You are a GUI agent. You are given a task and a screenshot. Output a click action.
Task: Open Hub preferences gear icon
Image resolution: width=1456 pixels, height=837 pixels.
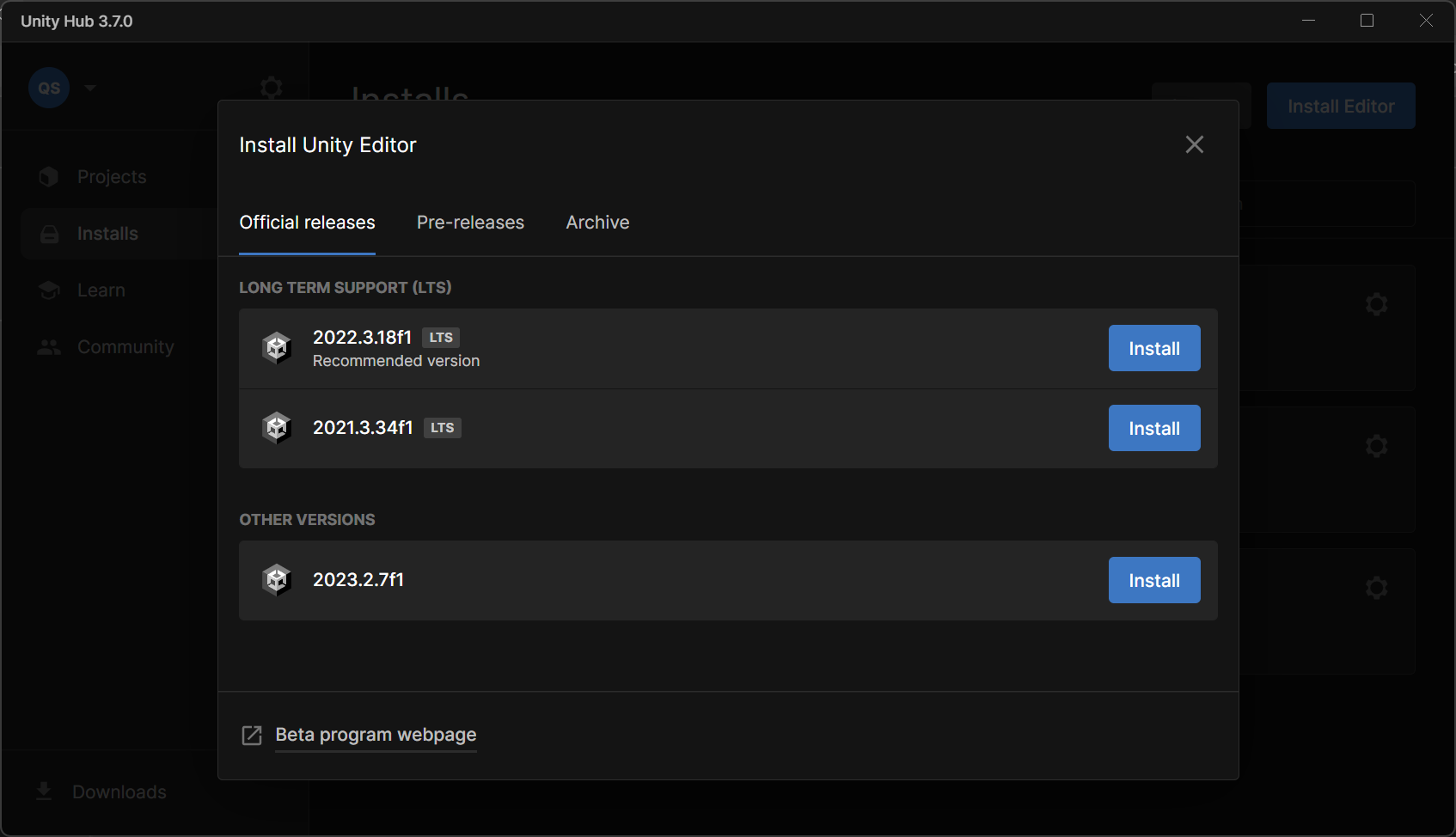272,88
